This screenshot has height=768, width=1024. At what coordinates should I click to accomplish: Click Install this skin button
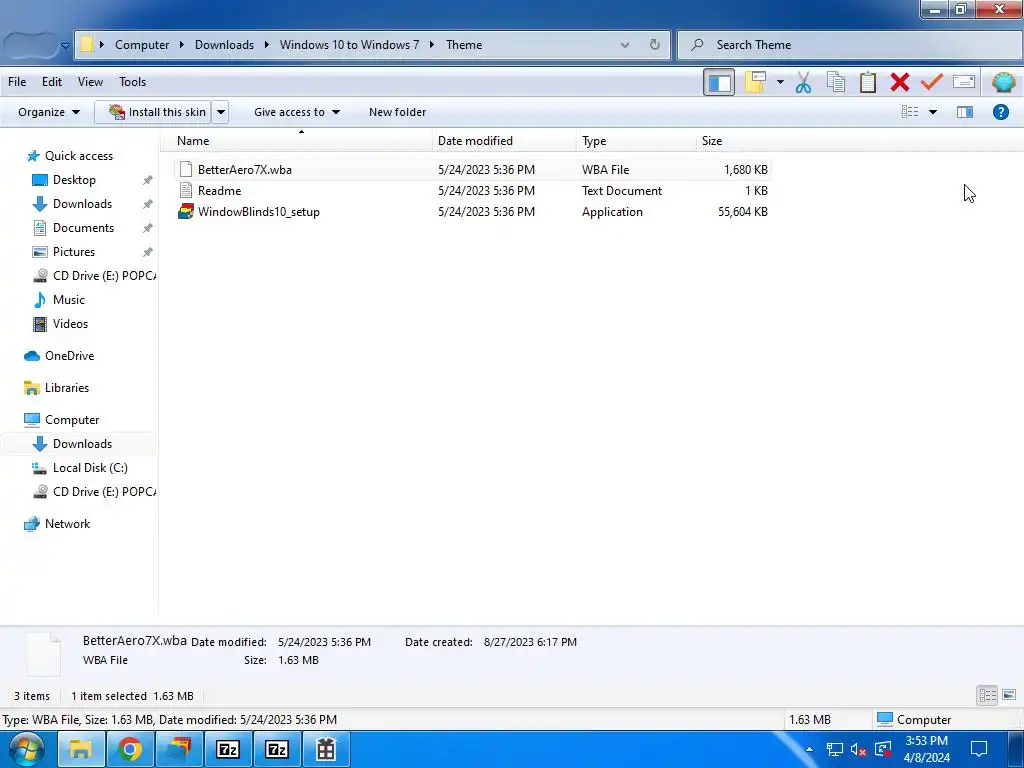point(153,112)
